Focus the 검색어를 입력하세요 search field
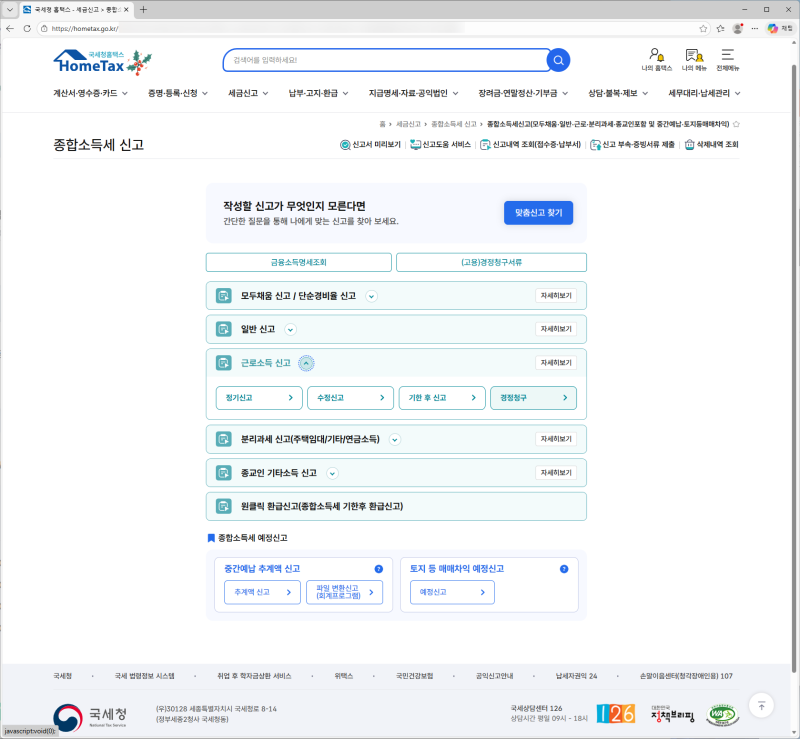The width and height of the screenshot is (800, 739). coord(385,60)
